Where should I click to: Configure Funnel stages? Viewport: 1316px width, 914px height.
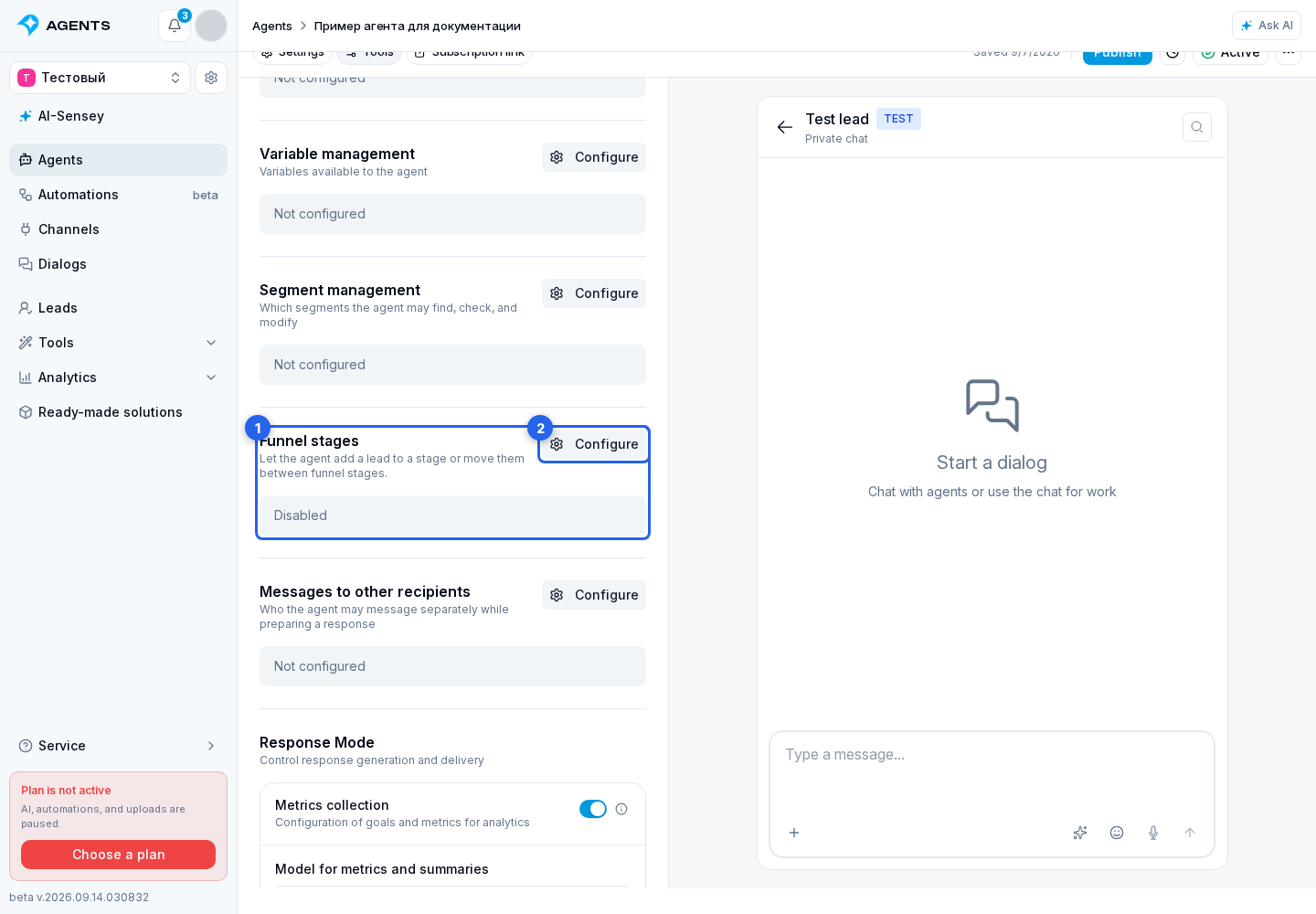[x=594, y=444]
